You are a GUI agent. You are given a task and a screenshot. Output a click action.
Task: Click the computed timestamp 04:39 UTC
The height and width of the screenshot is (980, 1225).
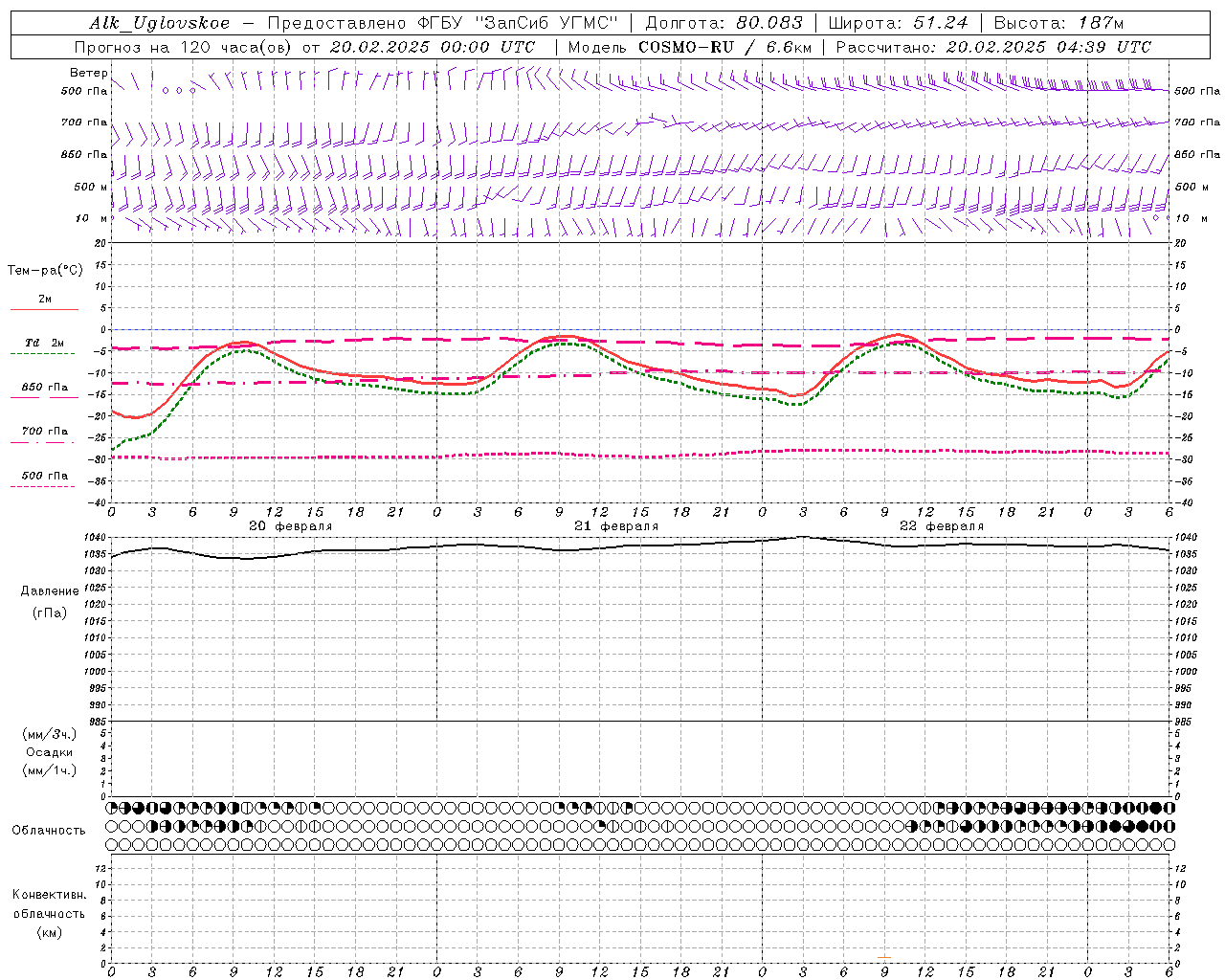pyautogui.click(x=1105, y=47)
